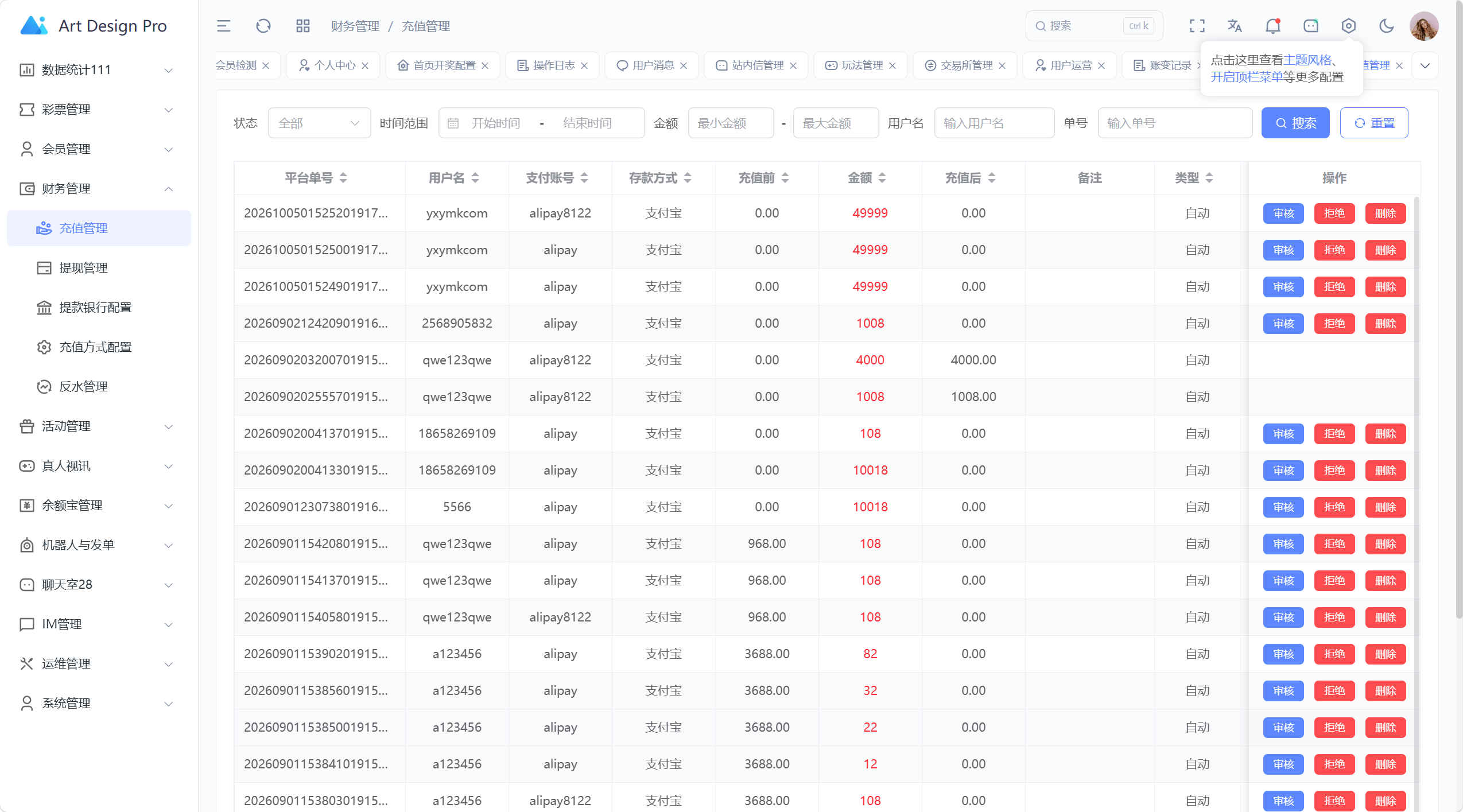Open the language switch icon

[x=1235, y=26]
